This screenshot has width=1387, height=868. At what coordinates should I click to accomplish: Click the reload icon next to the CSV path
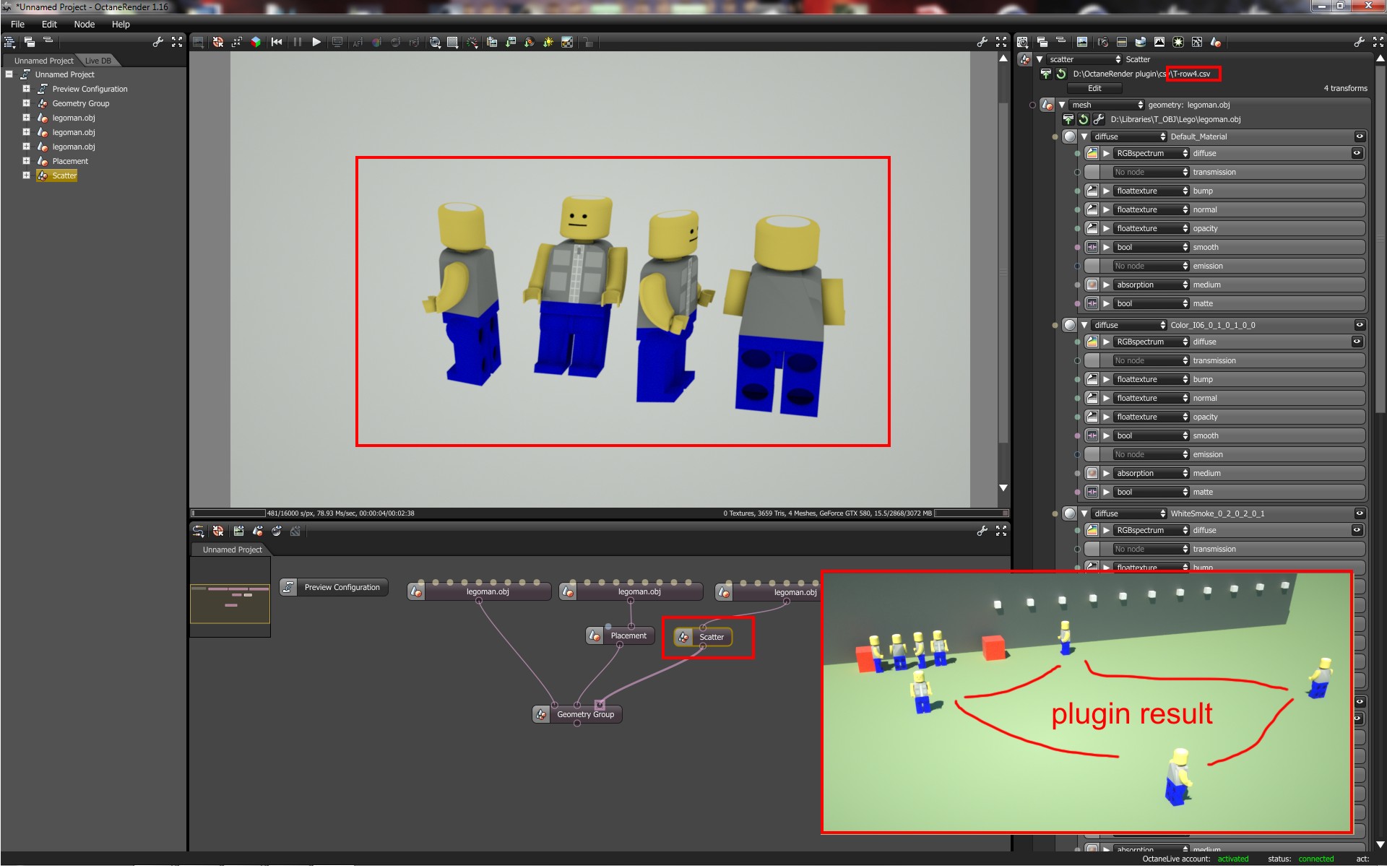coord(1061,74)
